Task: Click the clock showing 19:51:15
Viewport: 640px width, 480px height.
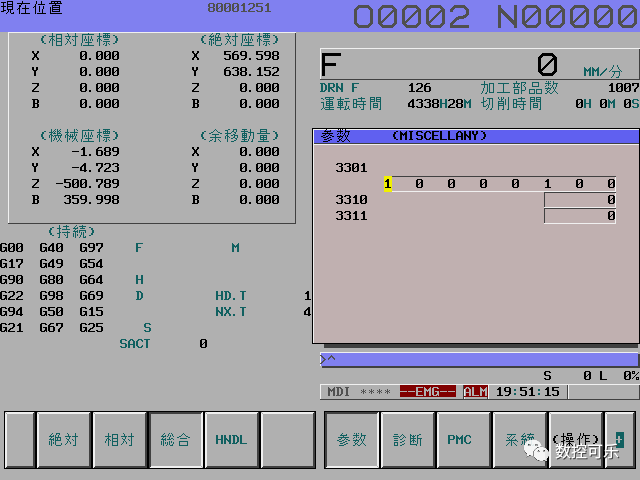Action: point(527,392)
